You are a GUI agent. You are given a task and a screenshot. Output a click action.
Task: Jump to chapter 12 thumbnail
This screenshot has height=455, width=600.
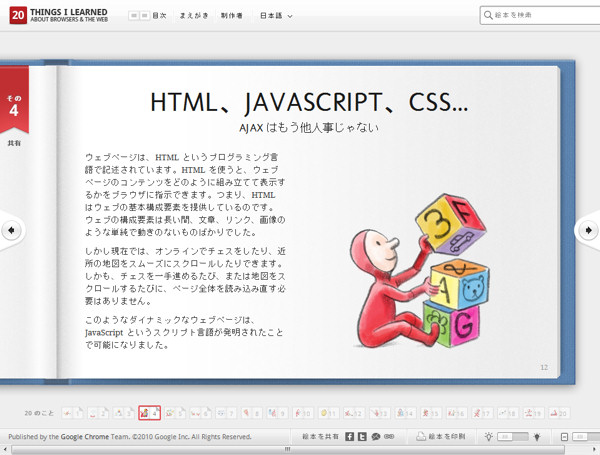coord(355,413)
